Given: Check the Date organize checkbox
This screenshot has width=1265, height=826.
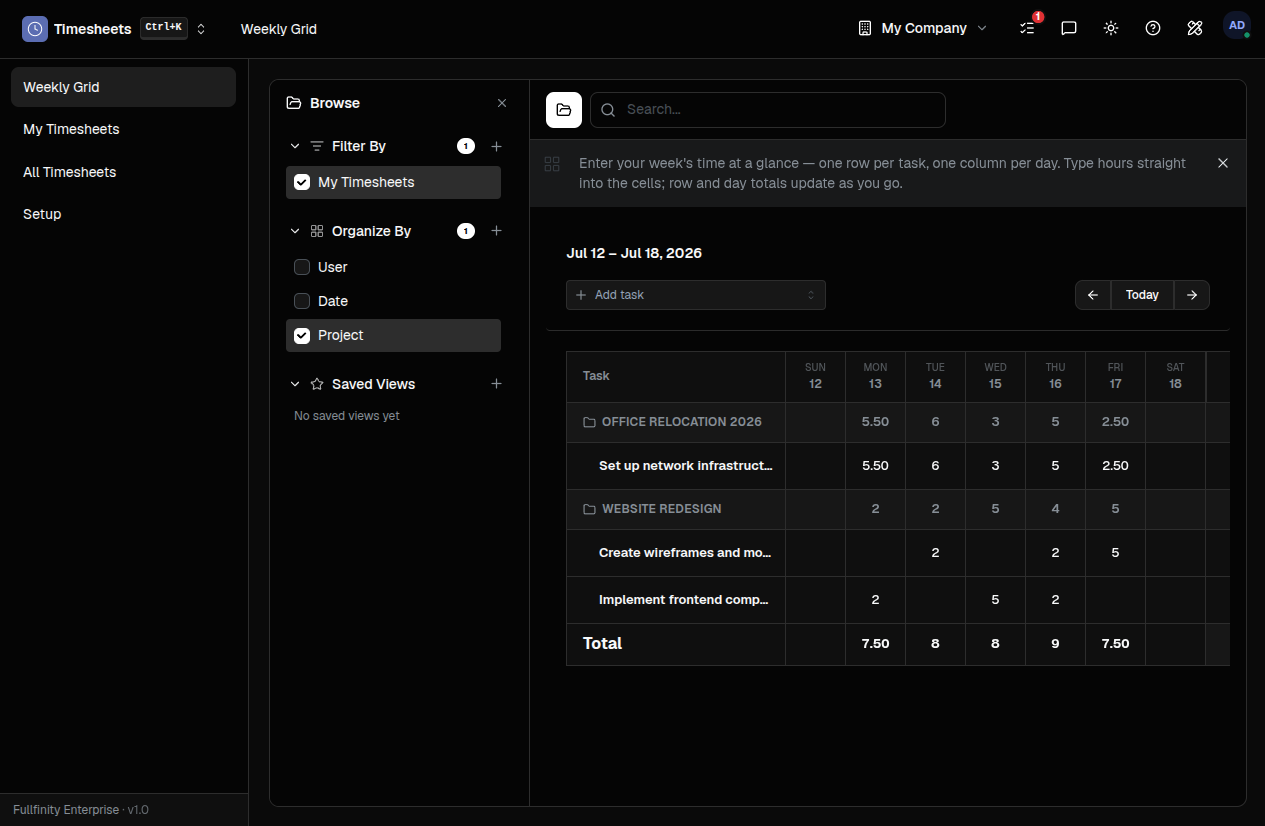Looking at the screenshot, I should click(302, 301).
